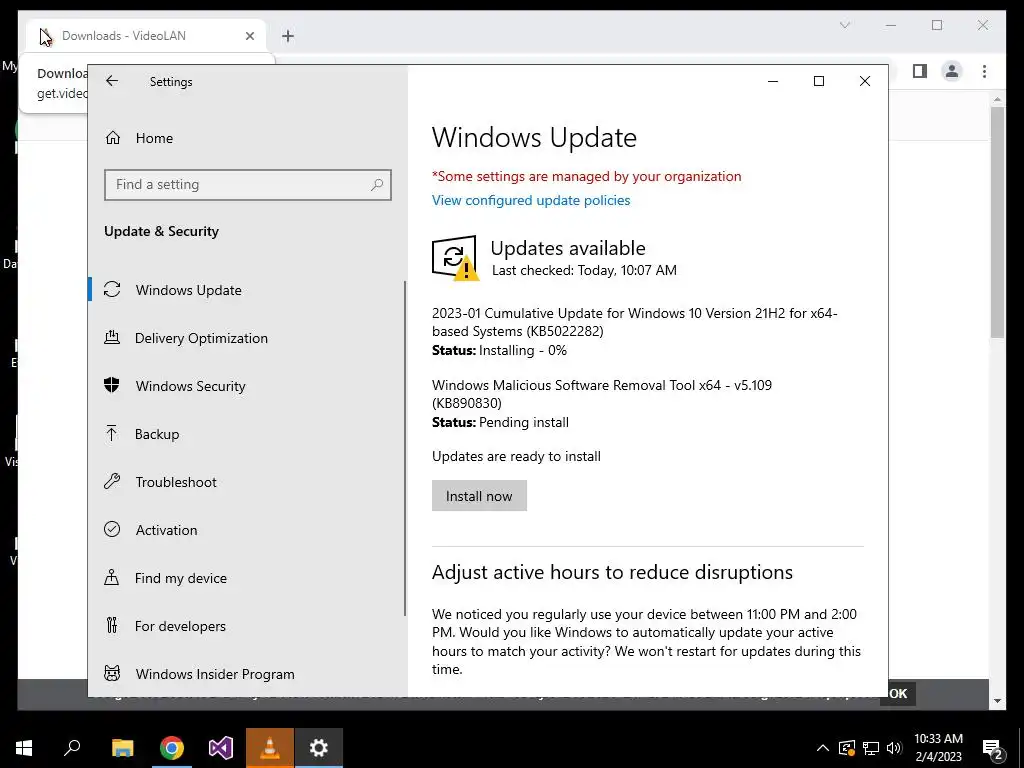Click the Find a setting search box
Viewport: 1024px width, 768px height.
[248, 185]
